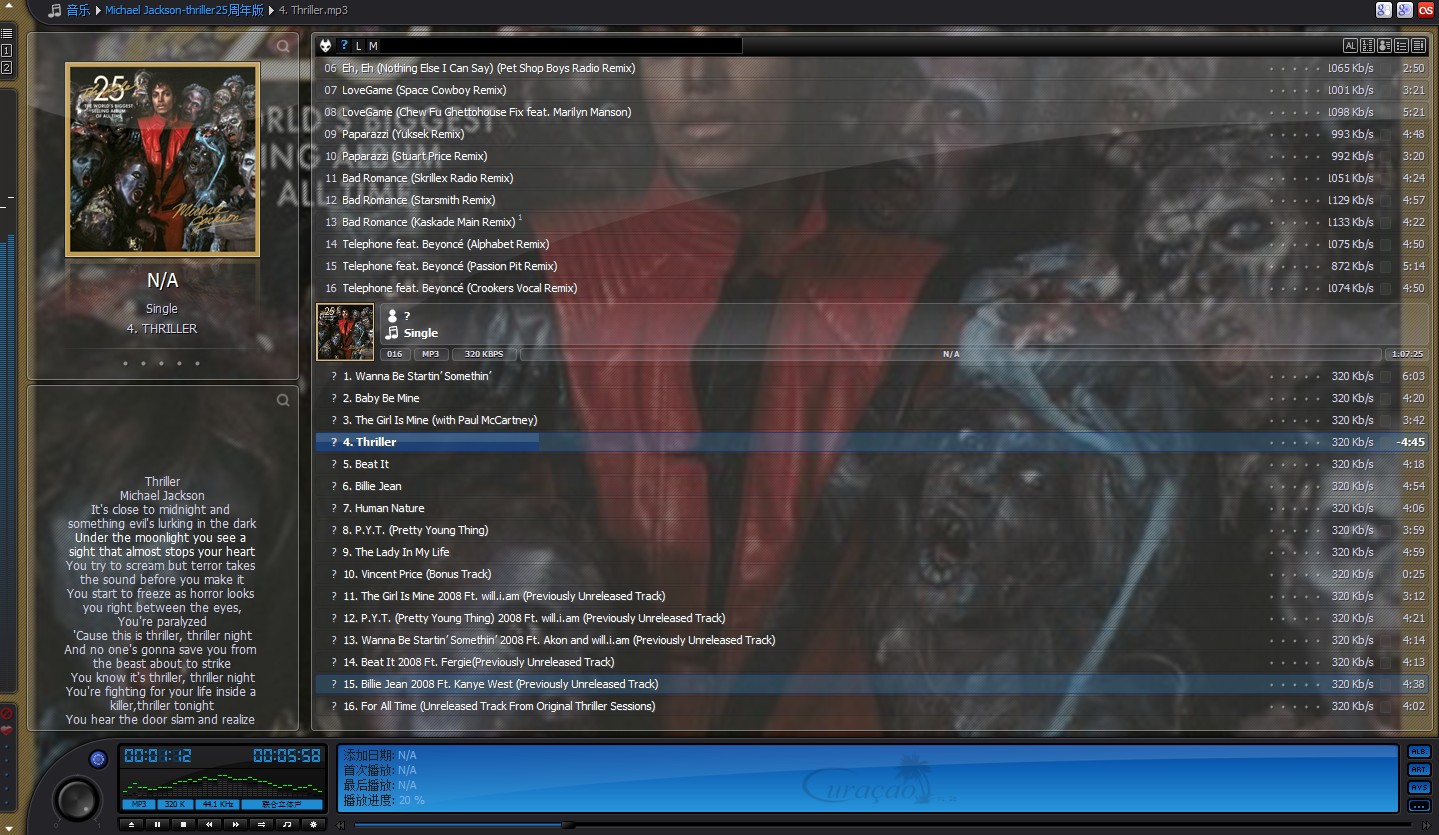Select '15. Billie Jean 2008 Ft. Kanye West' track
The width and height of the screenshot is (1439, 835).
(871, 684)
